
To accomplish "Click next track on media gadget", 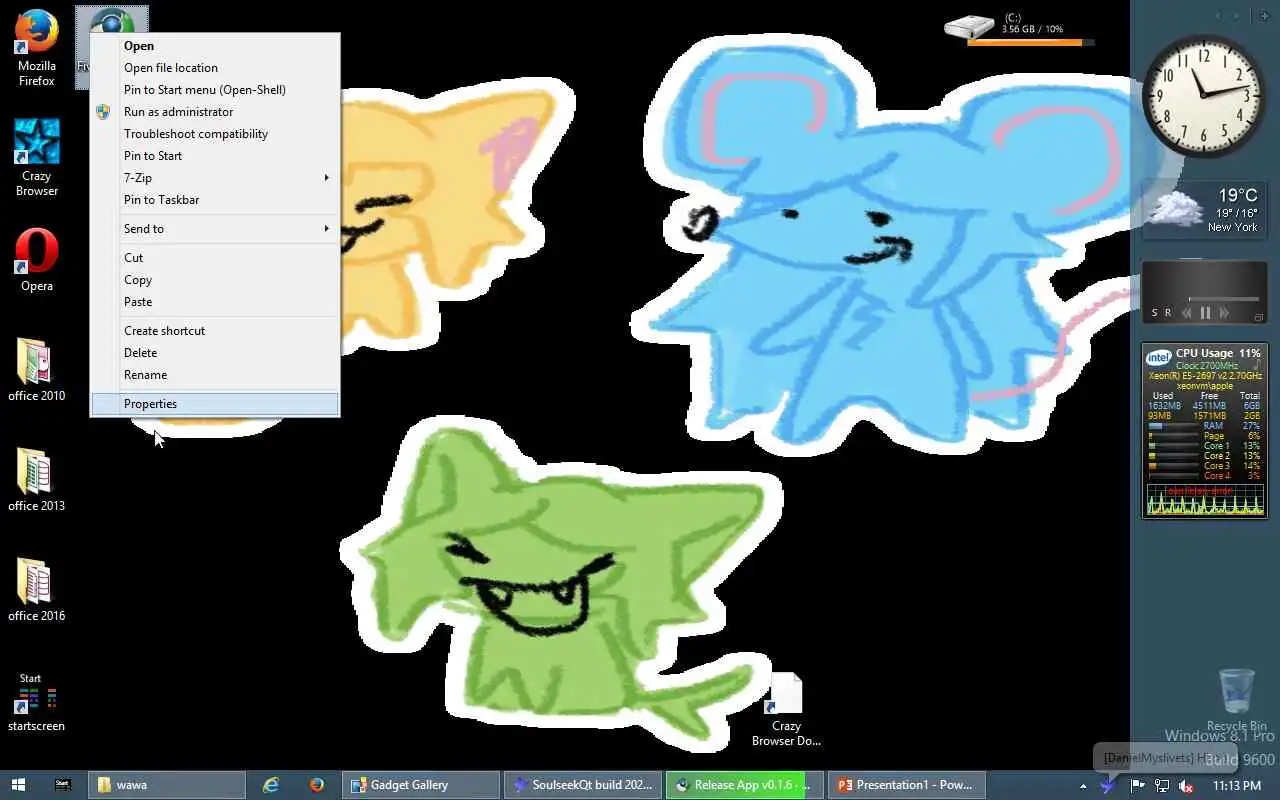I will [1223, 313].
